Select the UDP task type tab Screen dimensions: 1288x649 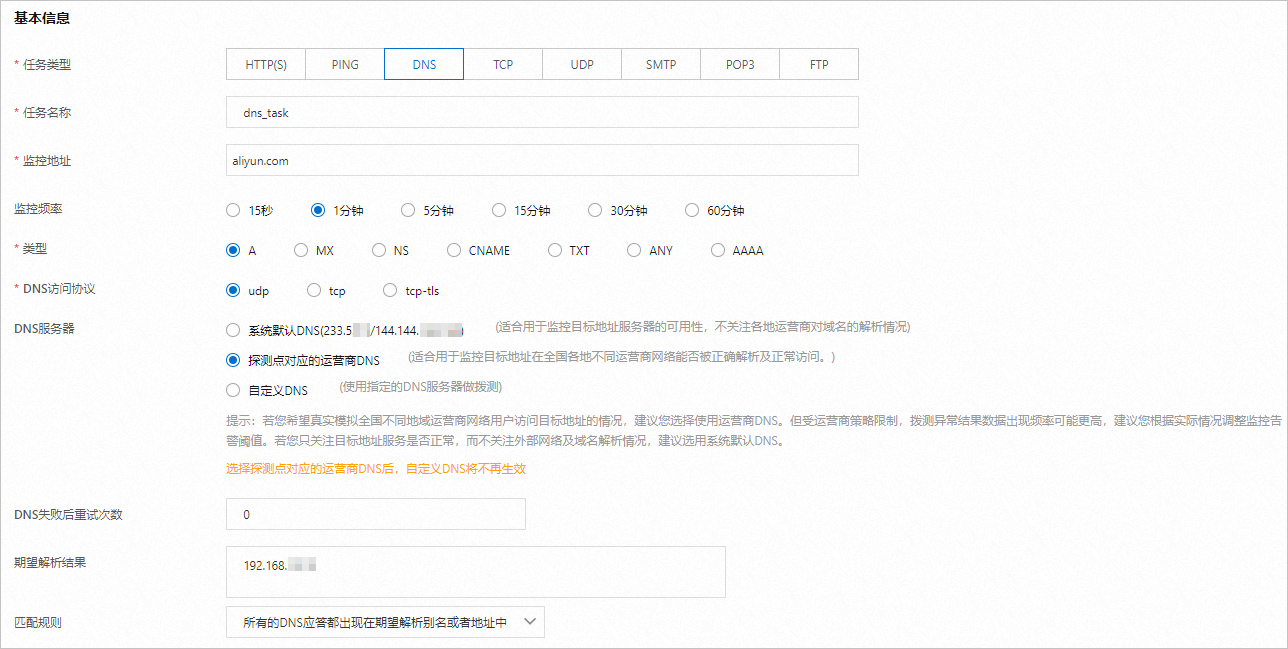(x=582, y=64)
